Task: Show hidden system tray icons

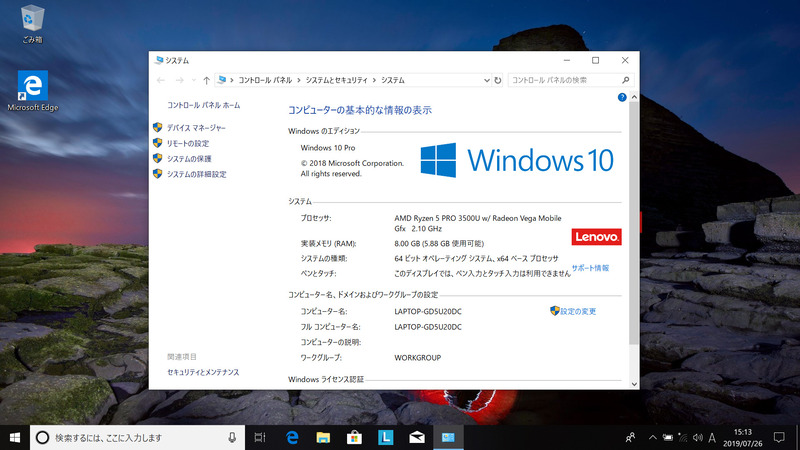Action: tap(653, 437)
